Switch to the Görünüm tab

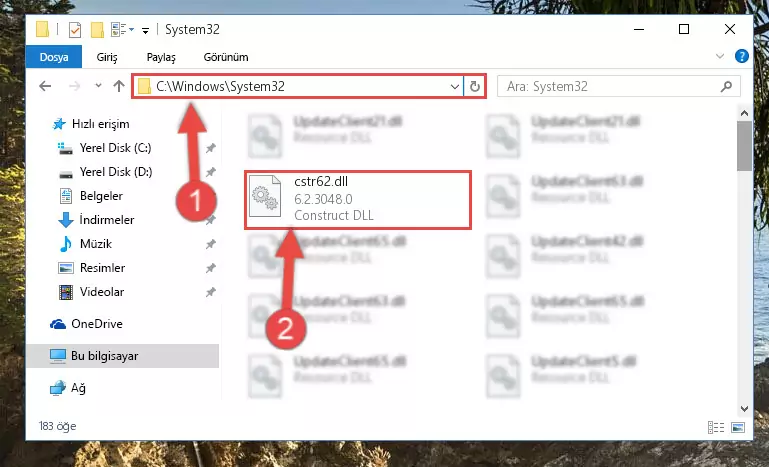[x=226, y=57]
